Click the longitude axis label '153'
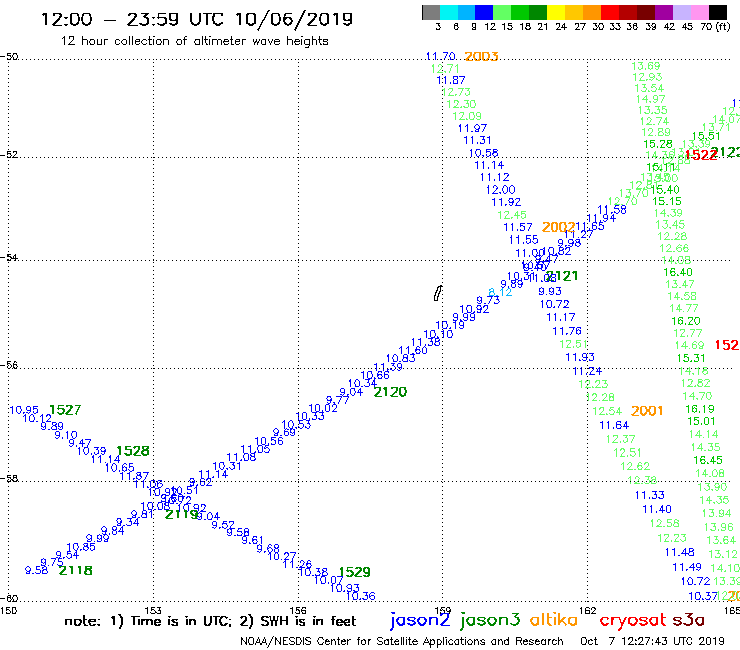 point(153,611)
